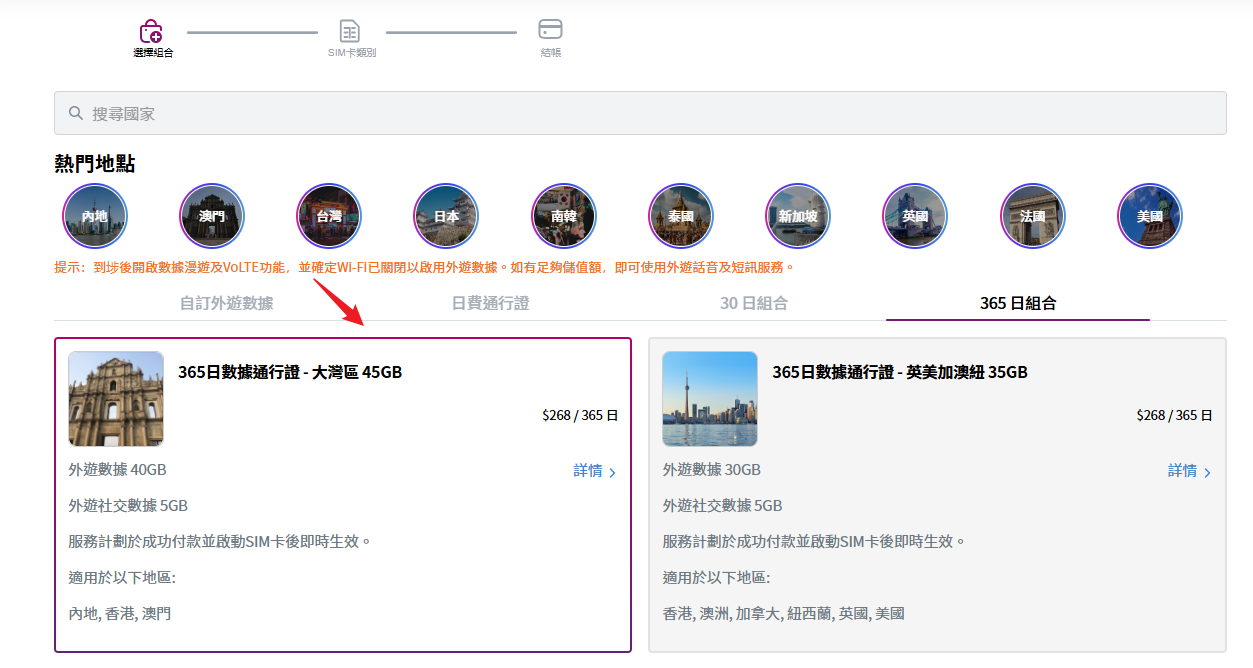The width and height of the screenshot is (1253, 668).
Task: Select the 新加坡 destination circle icon
Action: pyautogui.click(x=798, y=216)
